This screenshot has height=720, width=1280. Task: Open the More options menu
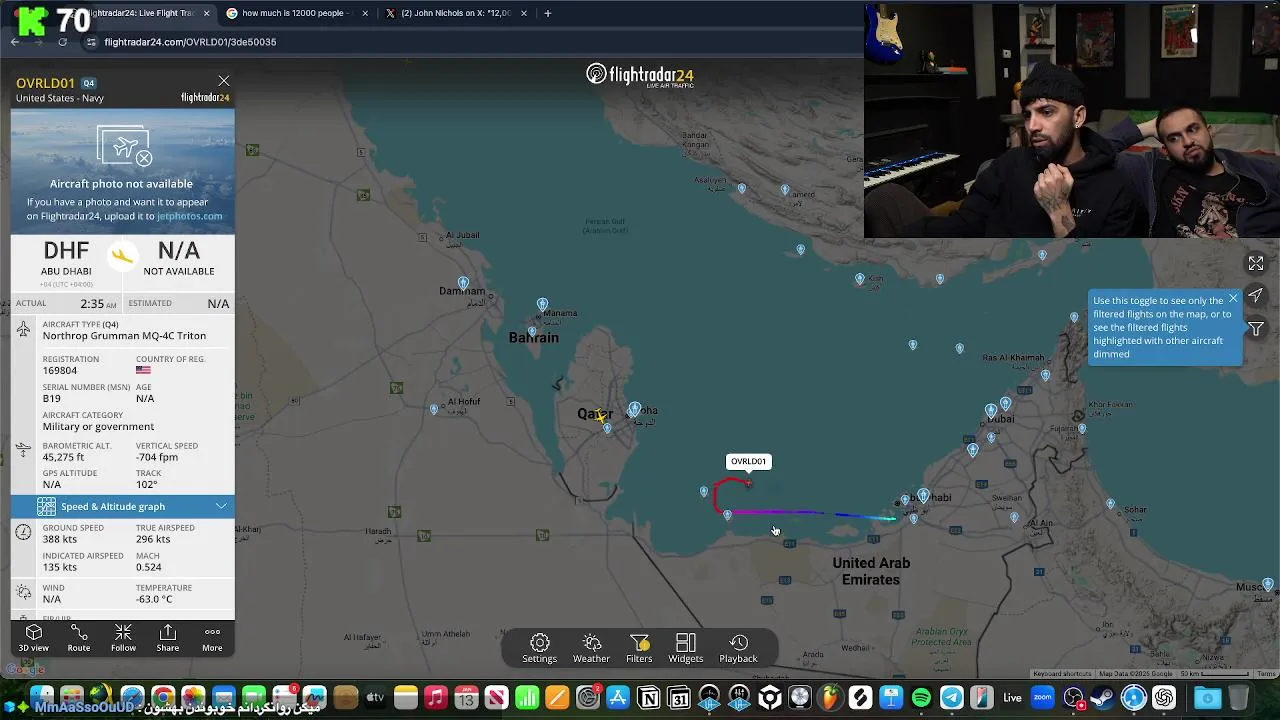pos(212,638)
